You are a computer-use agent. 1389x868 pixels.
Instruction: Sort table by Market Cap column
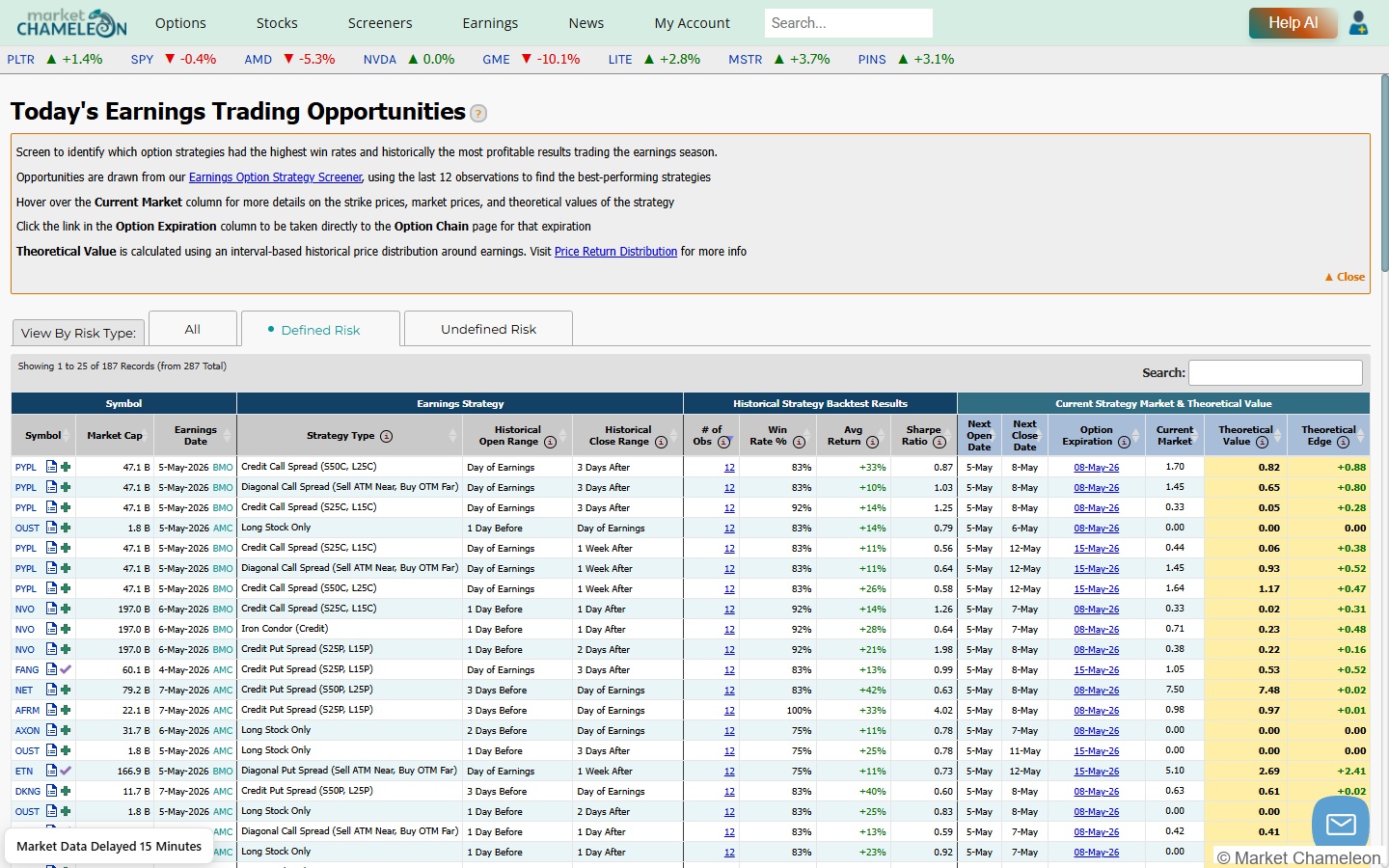115,436
